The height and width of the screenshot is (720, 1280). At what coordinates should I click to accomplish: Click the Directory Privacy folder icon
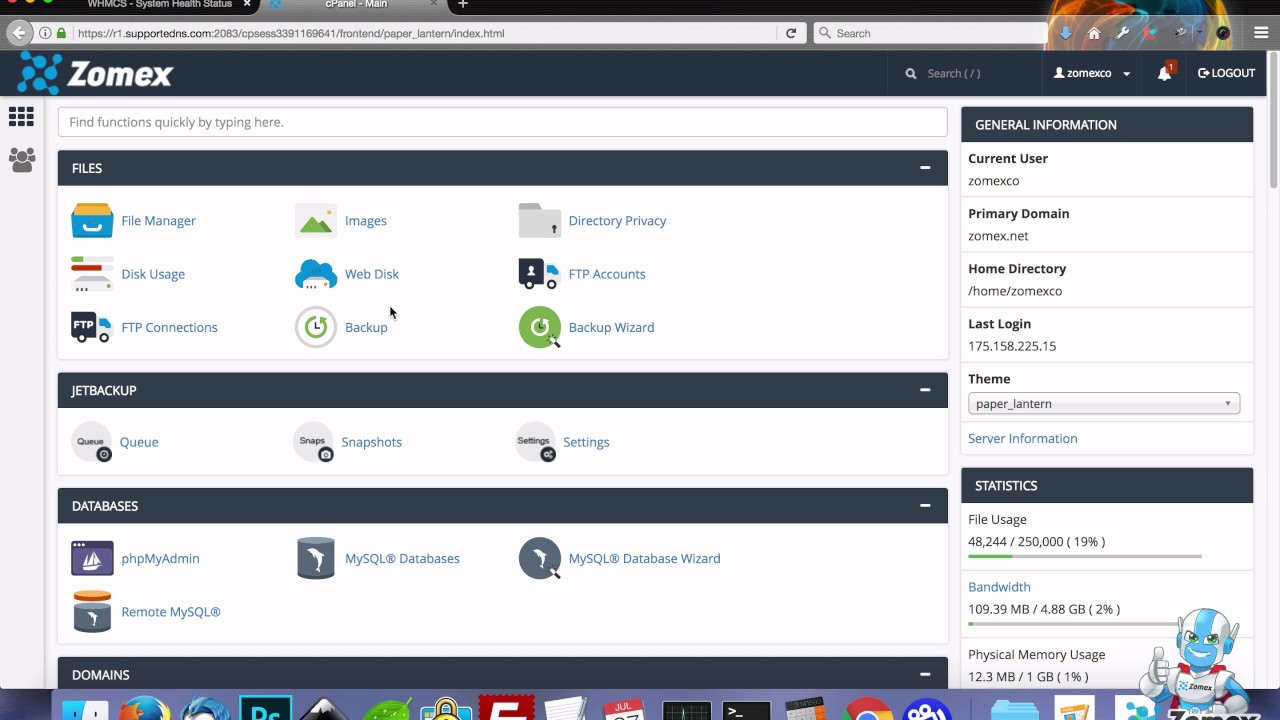pyautogui.click(x=539, y=220)
